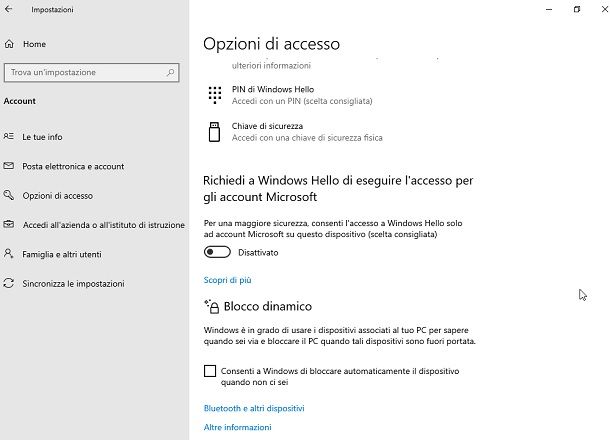Open the Scopri di più link
The height and width of the screenshot is (440, 610).
[228, 280]
